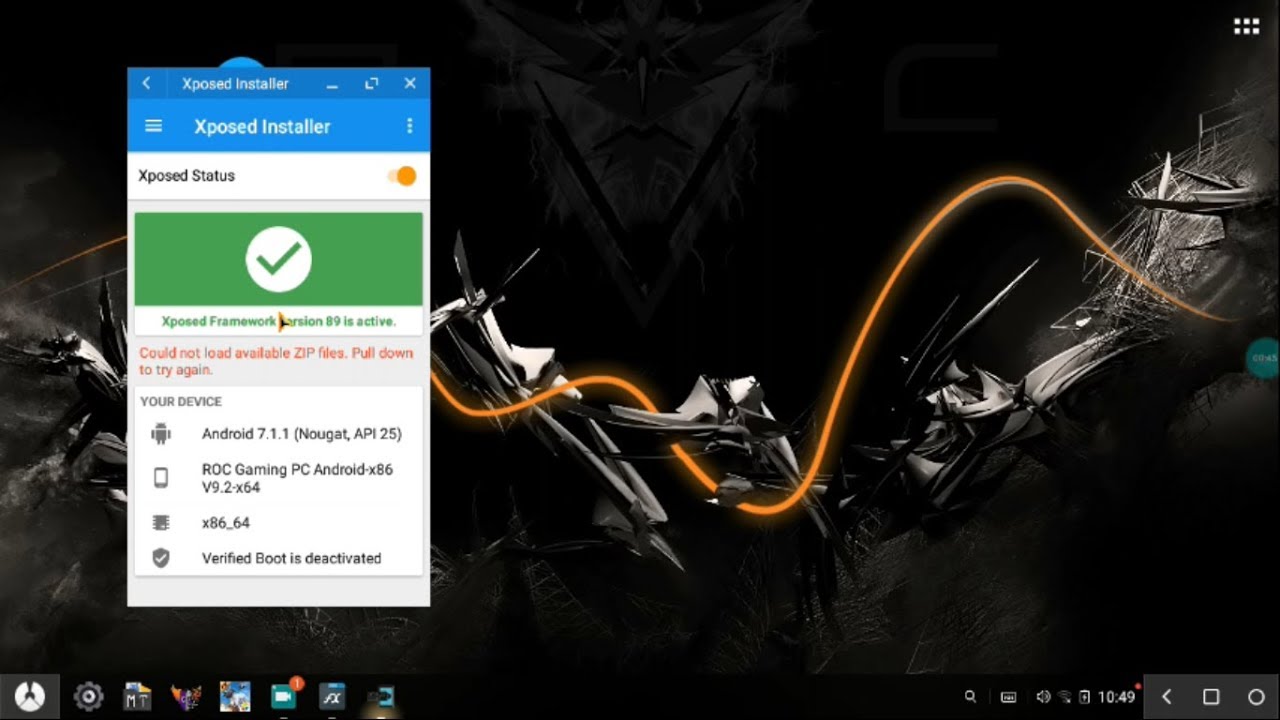Click the window back arrow beside Xposed Installer title
Image resolution: width=1280 pixels, height=720 pixels.
[x=146, y=84]
